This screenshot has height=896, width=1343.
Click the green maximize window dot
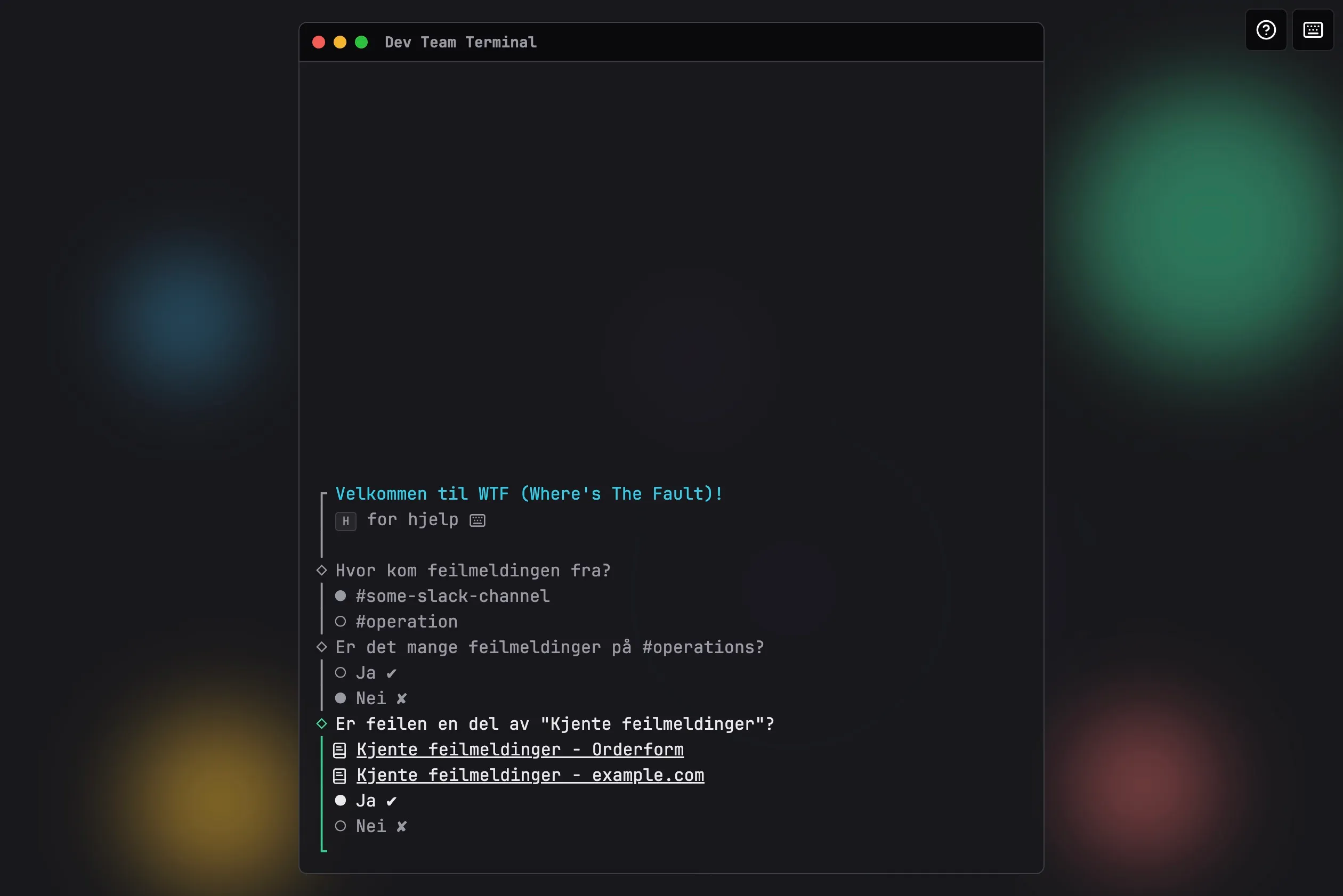361,42
